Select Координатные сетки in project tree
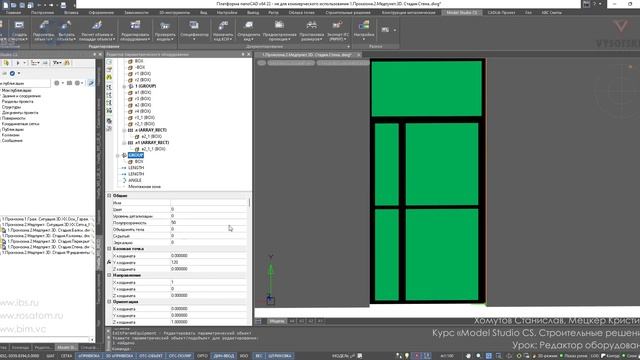This screenshot has height=360, width=640. pos(20,124)
